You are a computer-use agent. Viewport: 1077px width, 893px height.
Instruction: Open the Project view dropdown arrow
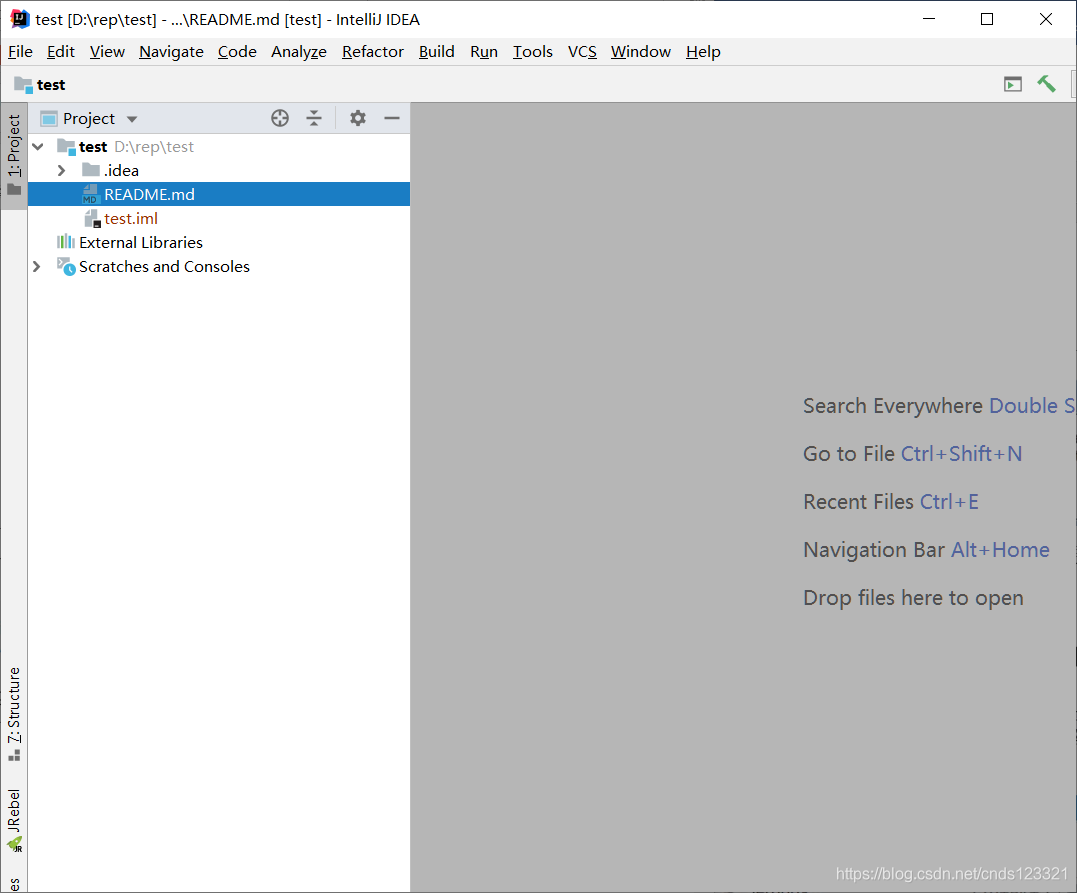[132, 119]
